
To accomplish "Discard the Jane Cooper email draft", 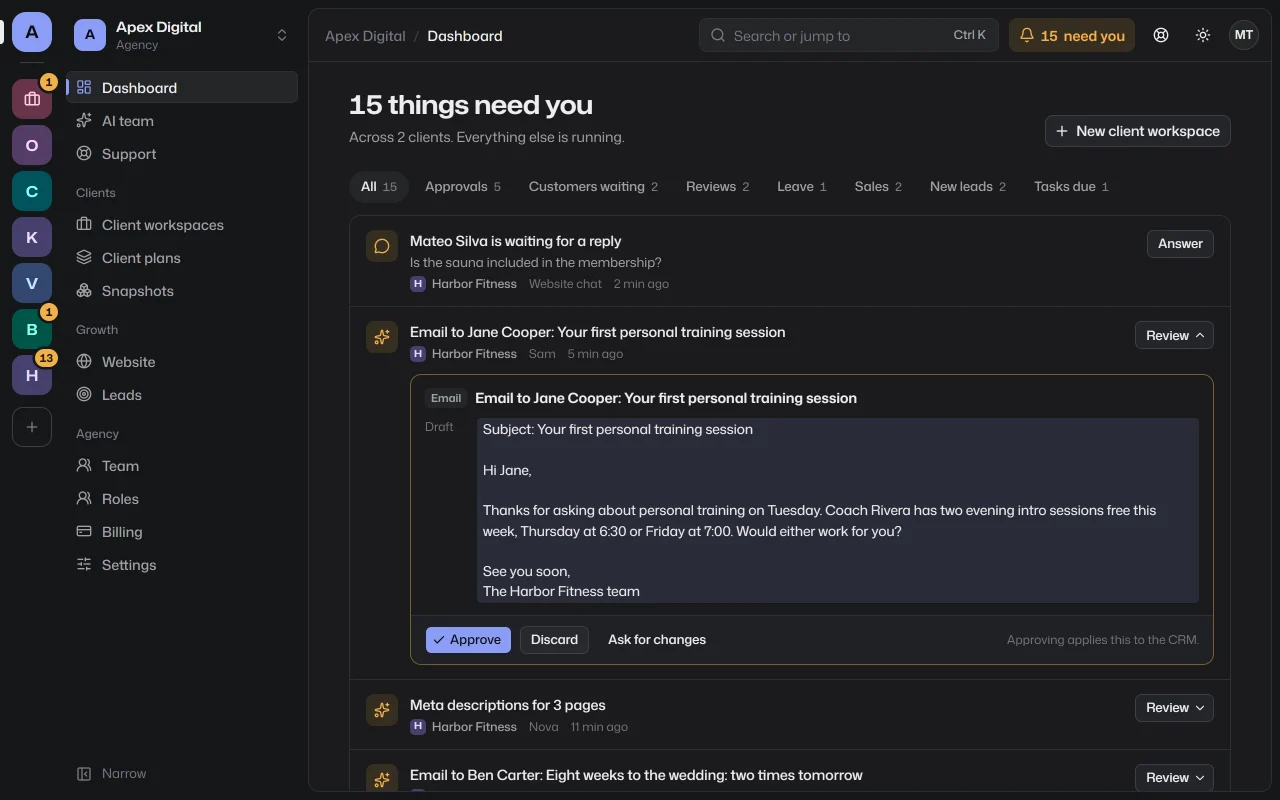I will pyautogui.click(x=554, y=640).
